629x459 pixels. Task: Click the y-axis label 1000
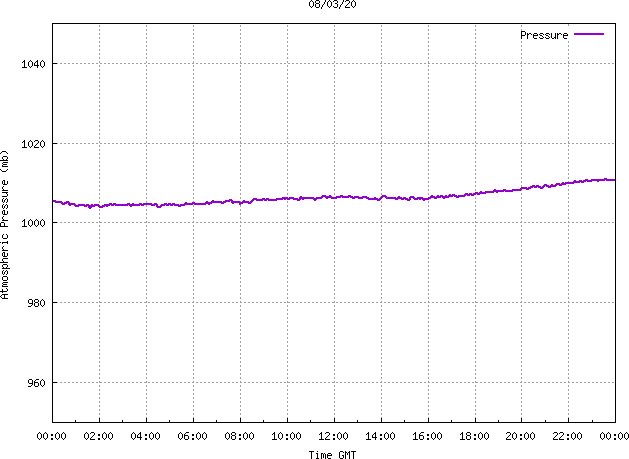click(33, 223)
